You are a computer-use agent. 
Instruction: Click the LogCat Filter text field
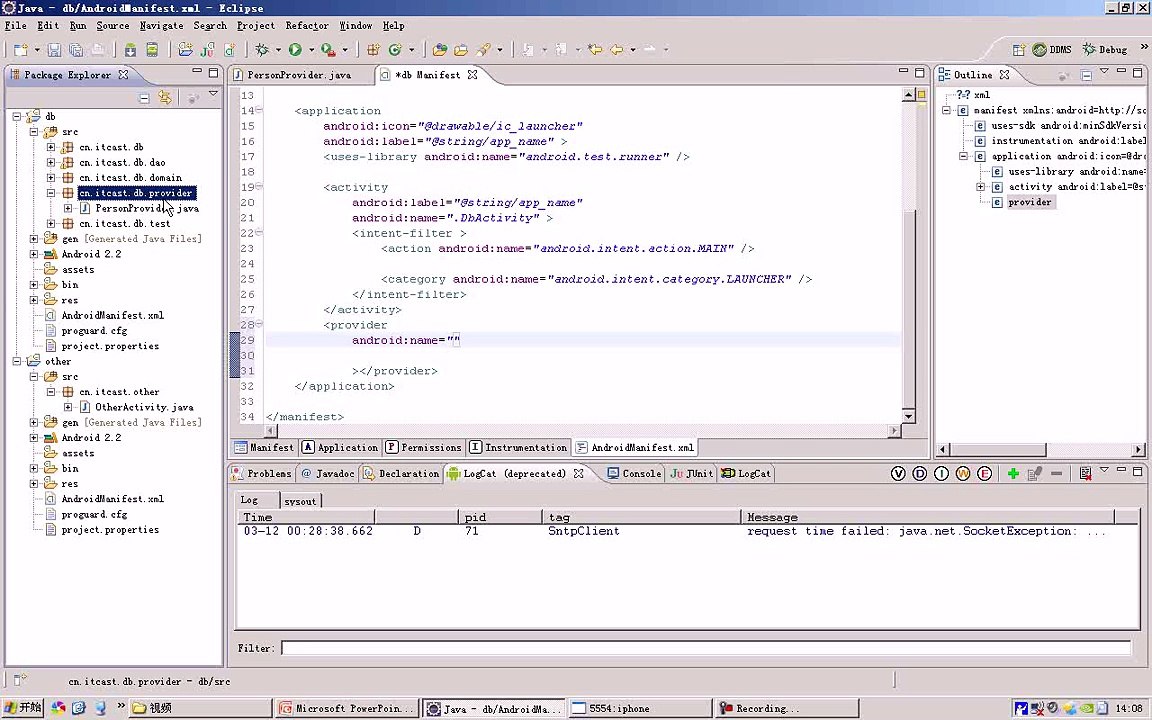pyautogui.click(x=700, y=648)
